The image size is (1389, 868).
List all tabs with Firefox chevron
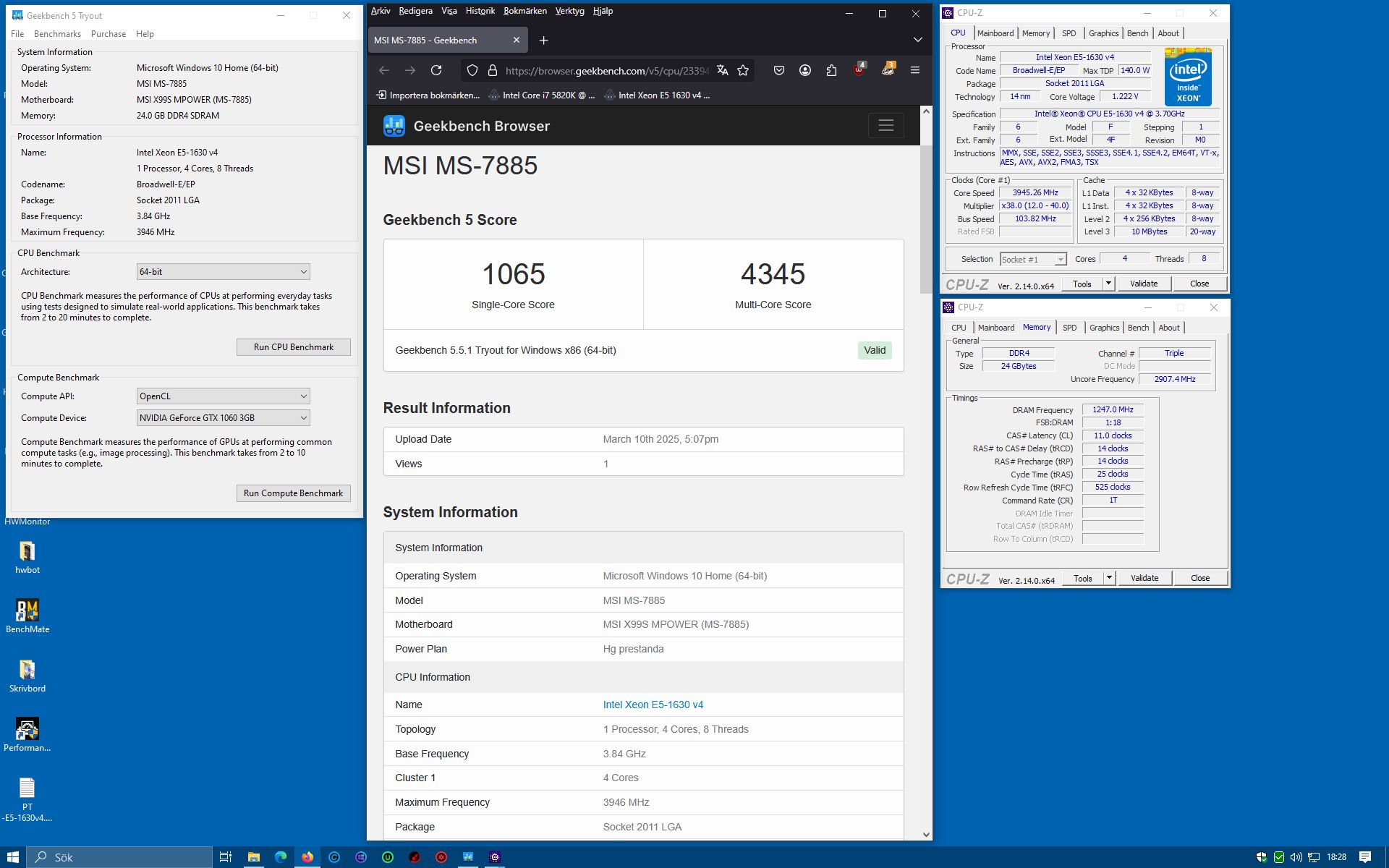point(917,40)
